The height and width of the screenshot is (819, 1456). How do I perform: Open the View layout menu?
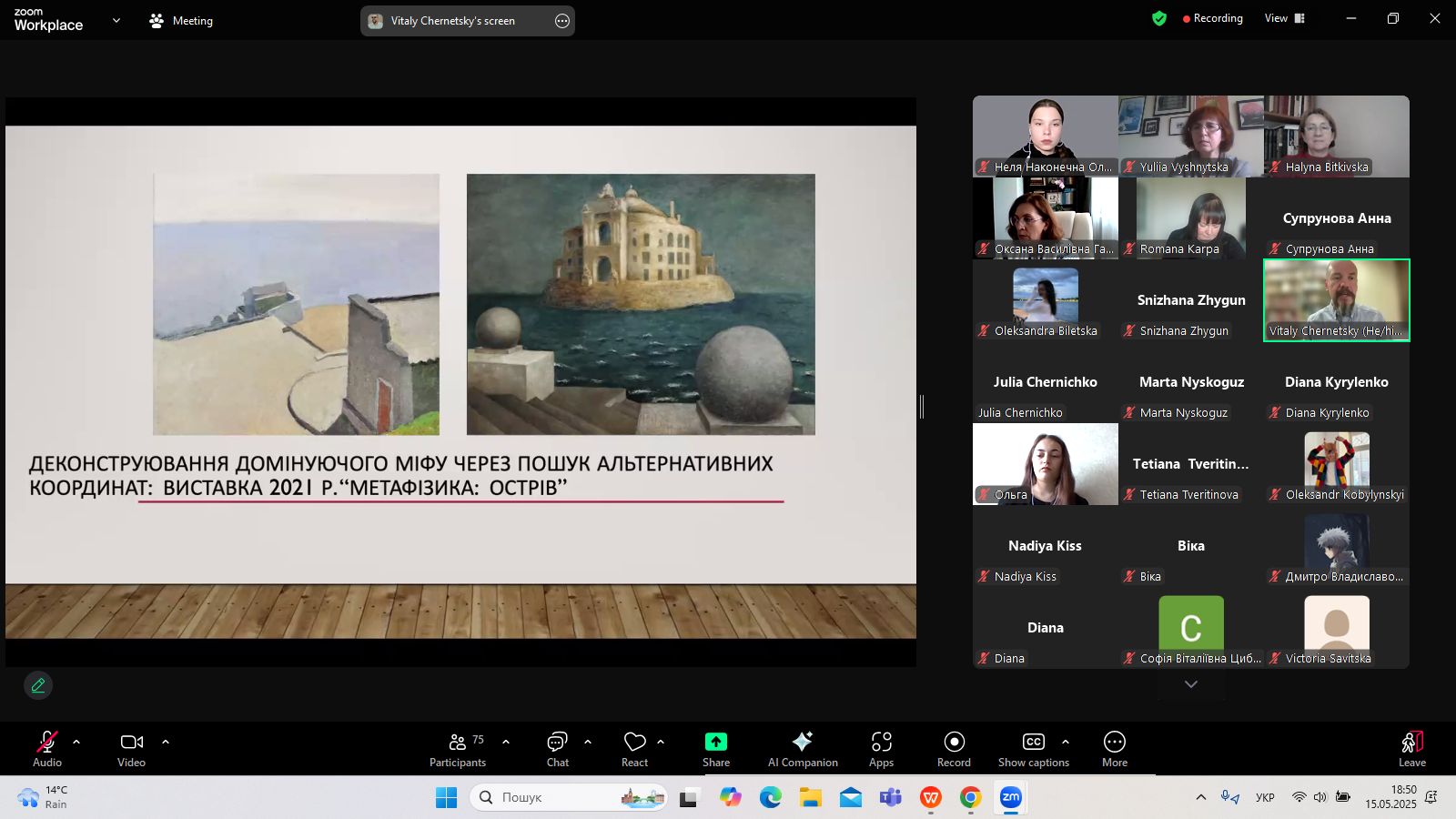(1284, 18)
